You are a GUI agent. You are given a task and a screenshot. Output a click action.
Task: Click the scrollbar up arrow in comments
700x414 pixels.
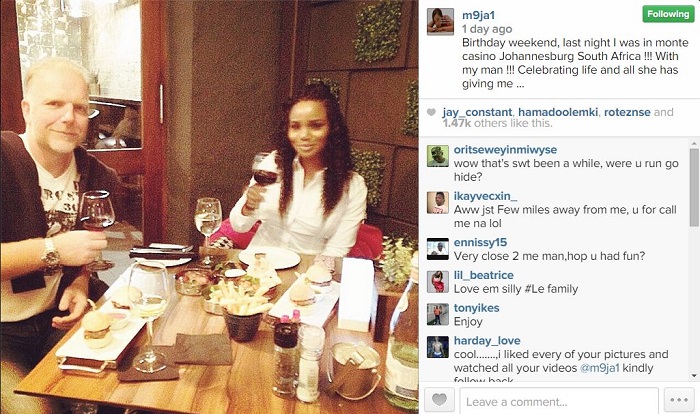click(x=694, y=144)
